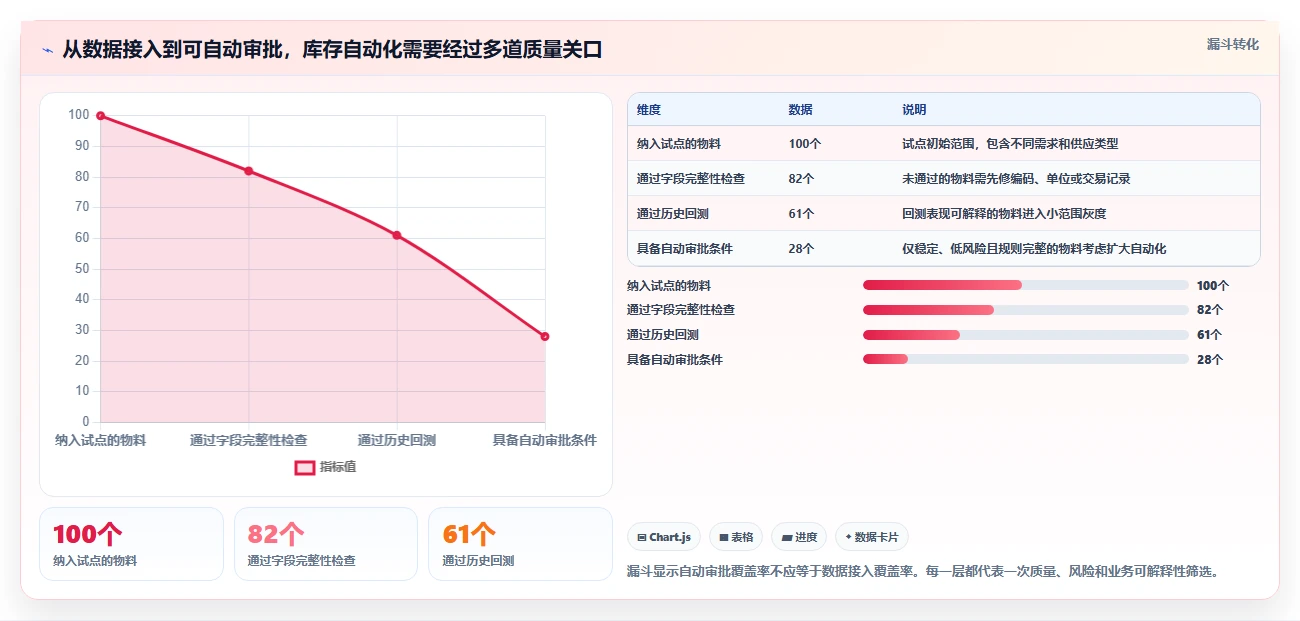The height and width of the screenshot is (621, 1300).
Task: Click x-axis label 具备自动审批条件
Action: 545,440
